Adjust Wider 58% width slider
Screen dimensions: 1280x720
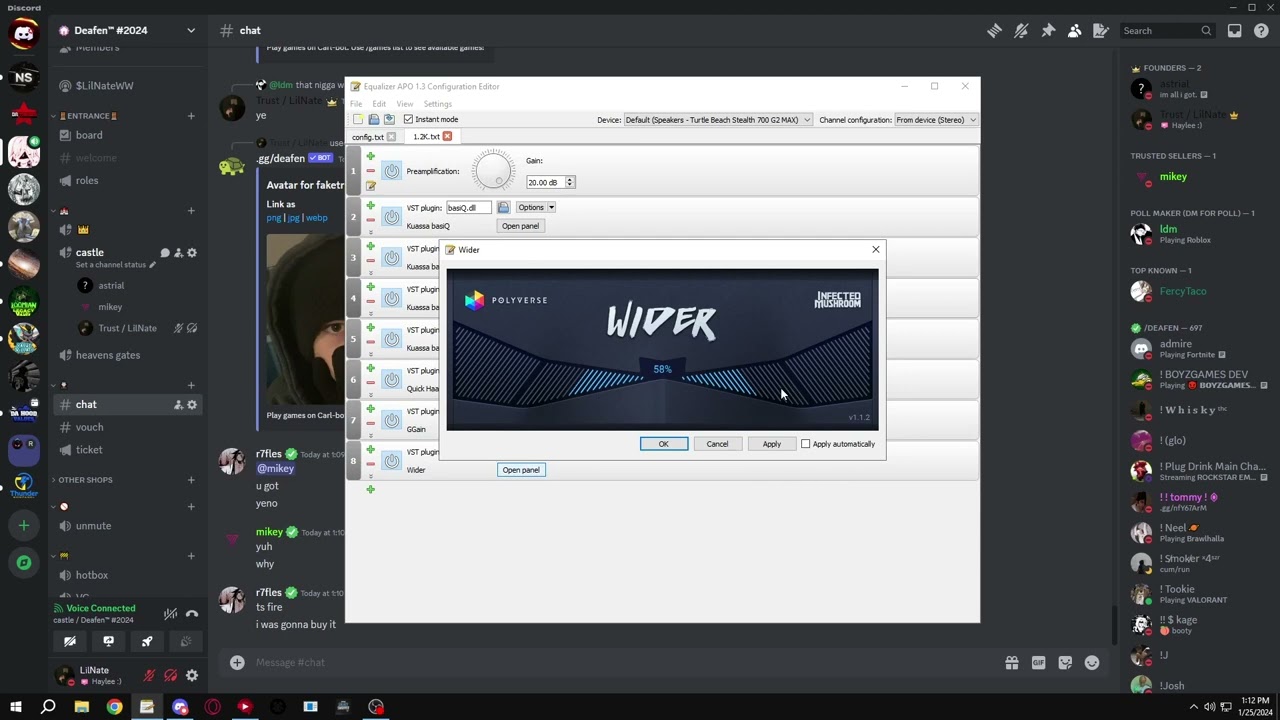662,370
